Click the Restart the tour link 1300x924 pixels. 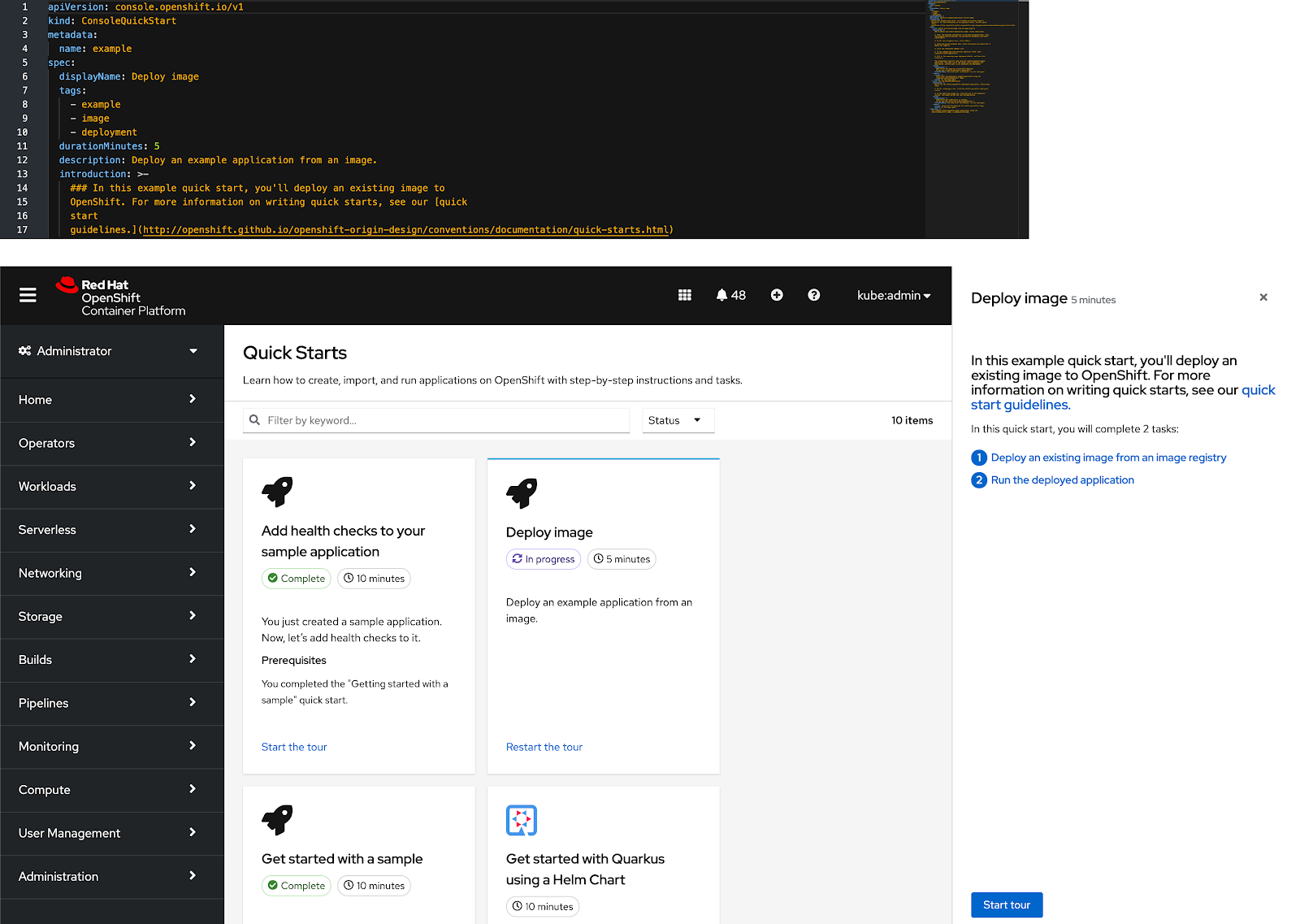(x=544, y=747)
